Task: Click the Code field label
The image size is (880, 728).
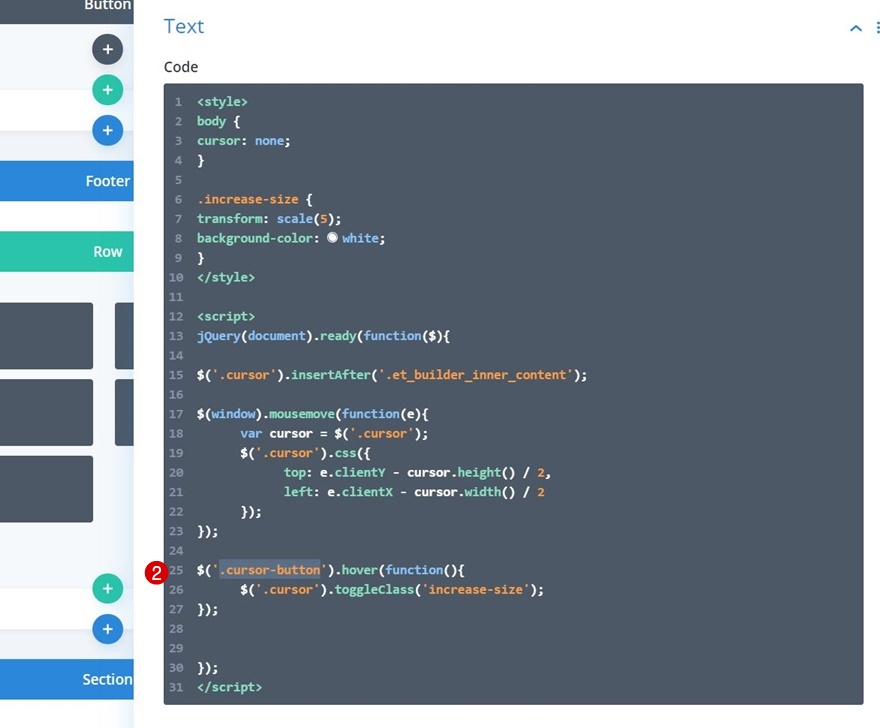Action: pos(181,67)
